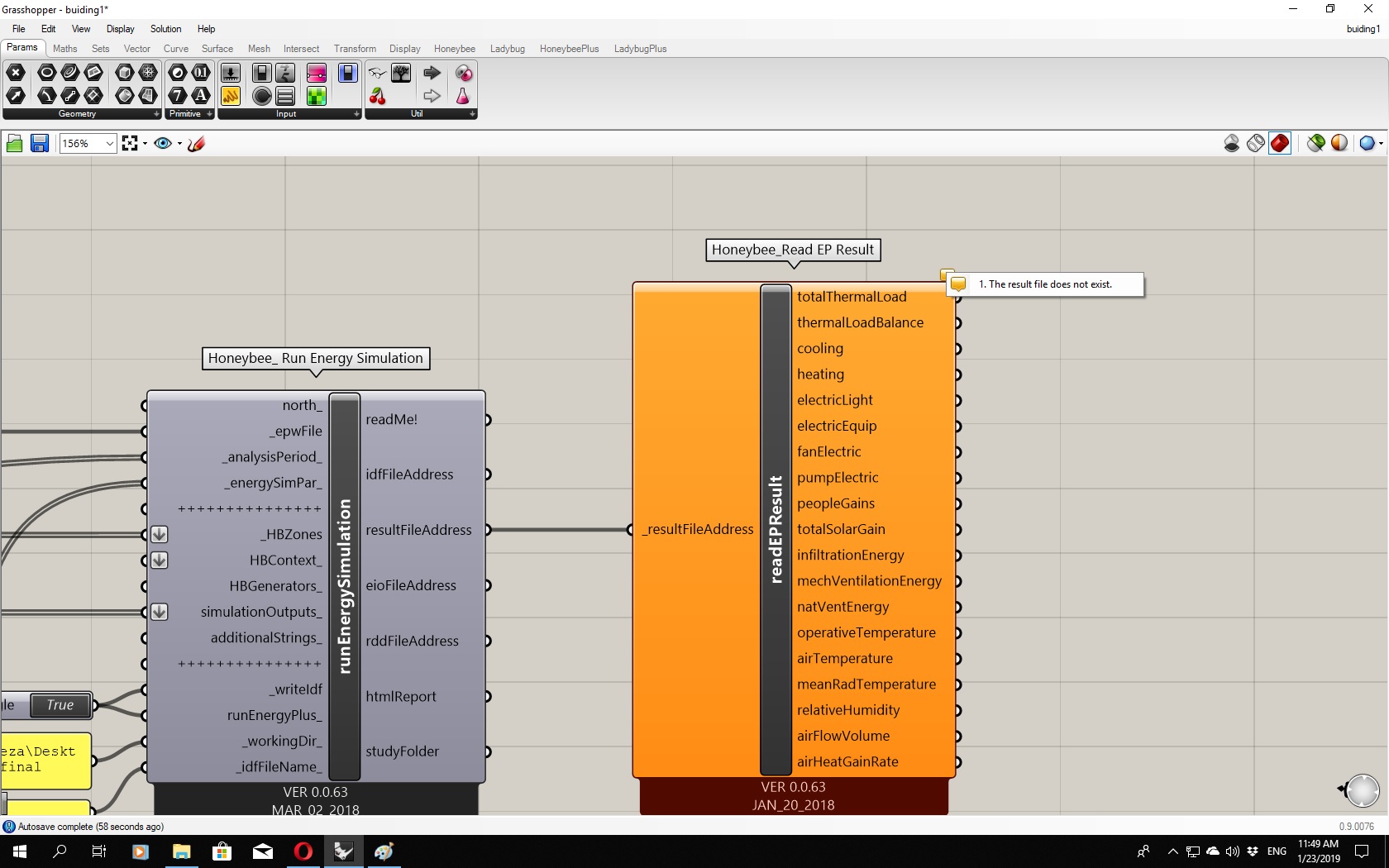Expand the Geometry panel plus
Screen dimensions: 1389x868
(x=156, y=114)
